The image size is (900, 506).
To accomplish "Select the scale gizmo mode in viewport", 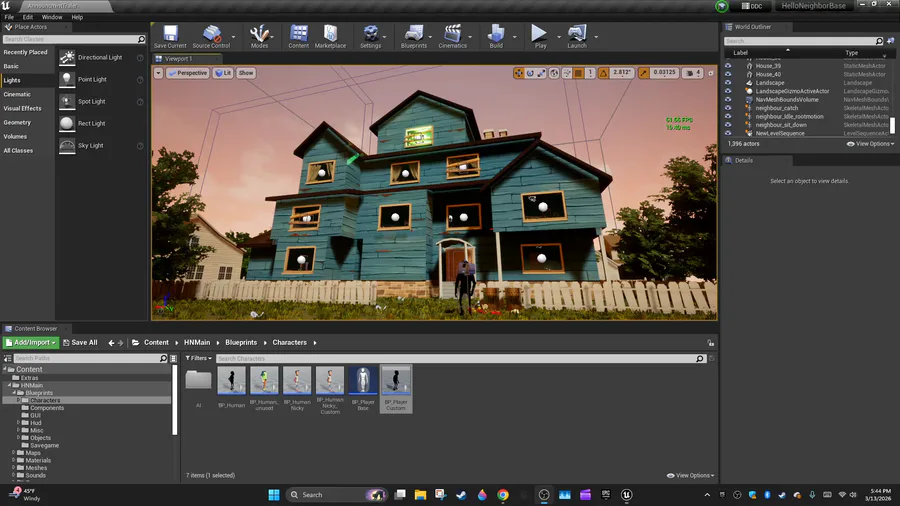I will point(541,73).
